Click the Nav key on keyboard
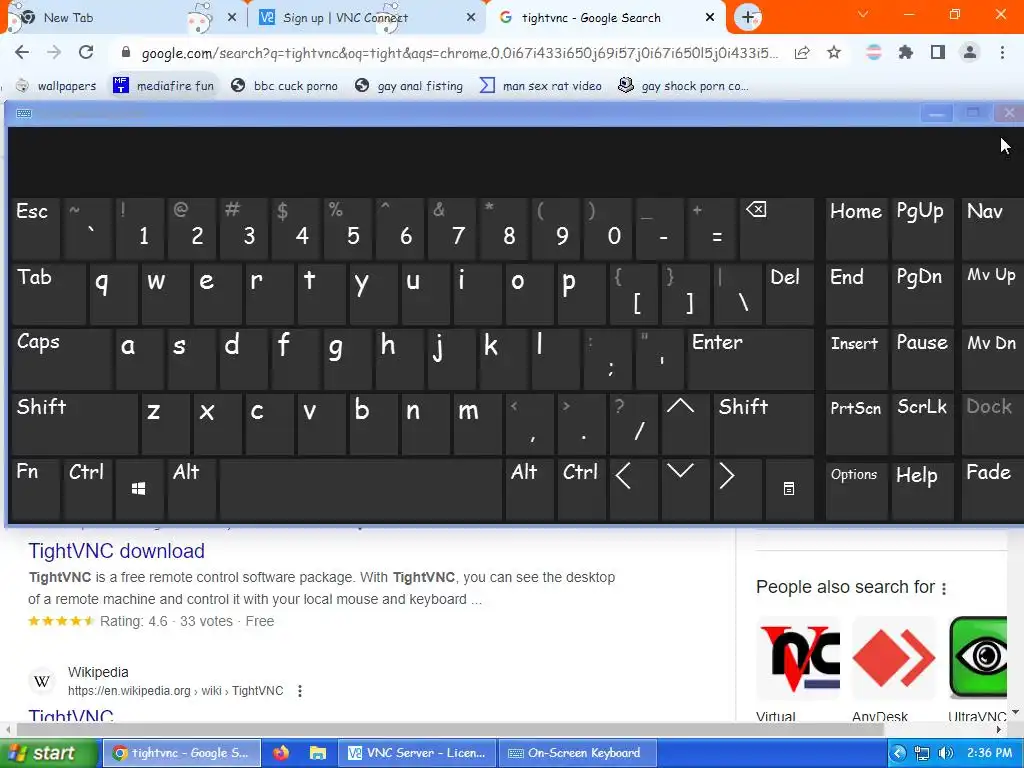Screen dimensions: 1024x768 pyautogui.click(x=992, y=228)
